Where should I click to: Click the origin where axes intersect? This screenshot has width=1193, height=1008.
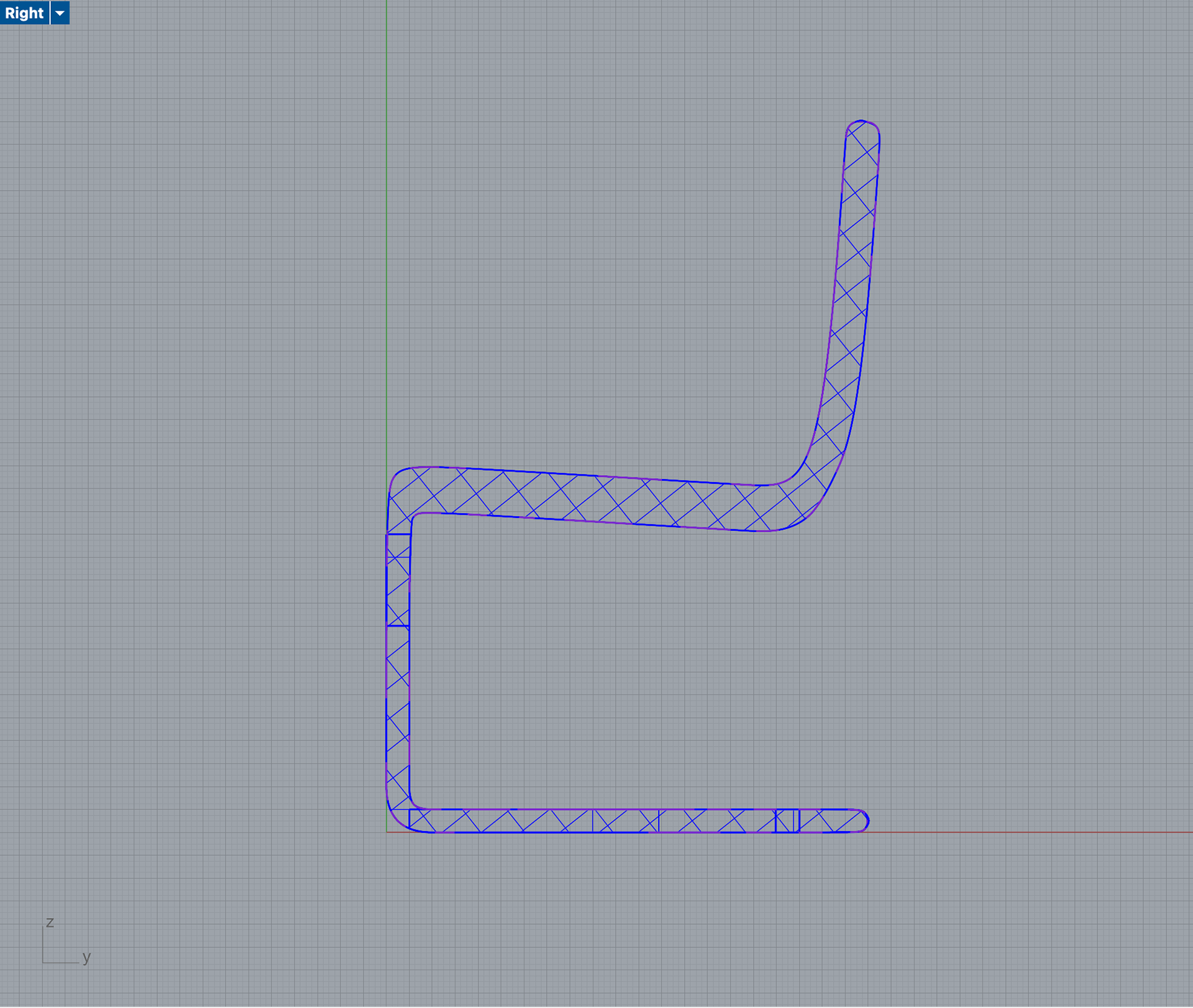coord(386,832)
